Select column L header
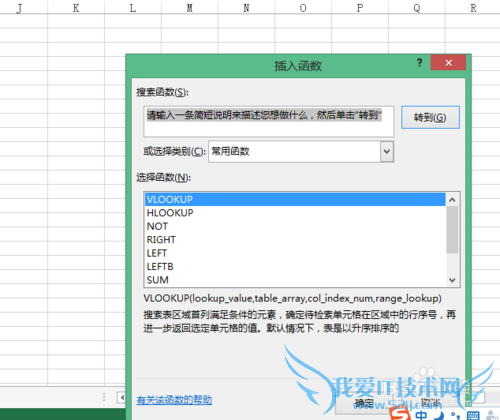This screenshot has width=500, height=420. pyautogui.click(x=133, y=7)
